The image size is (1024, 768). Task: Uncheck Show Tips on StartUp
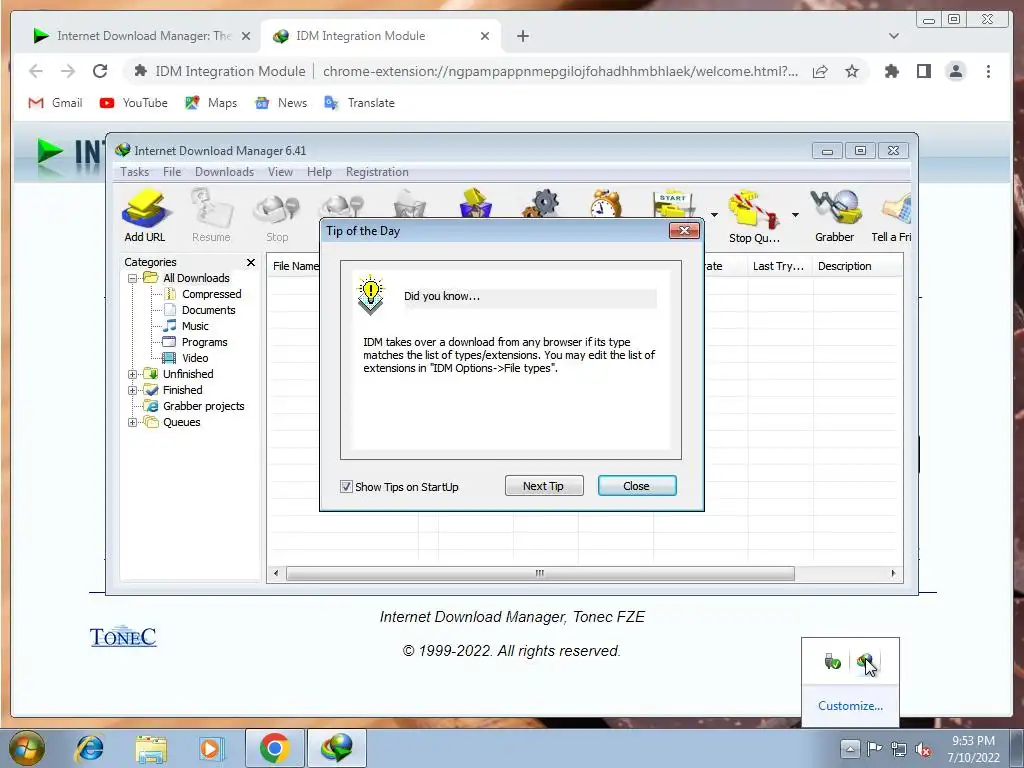(x=346, y=487)
